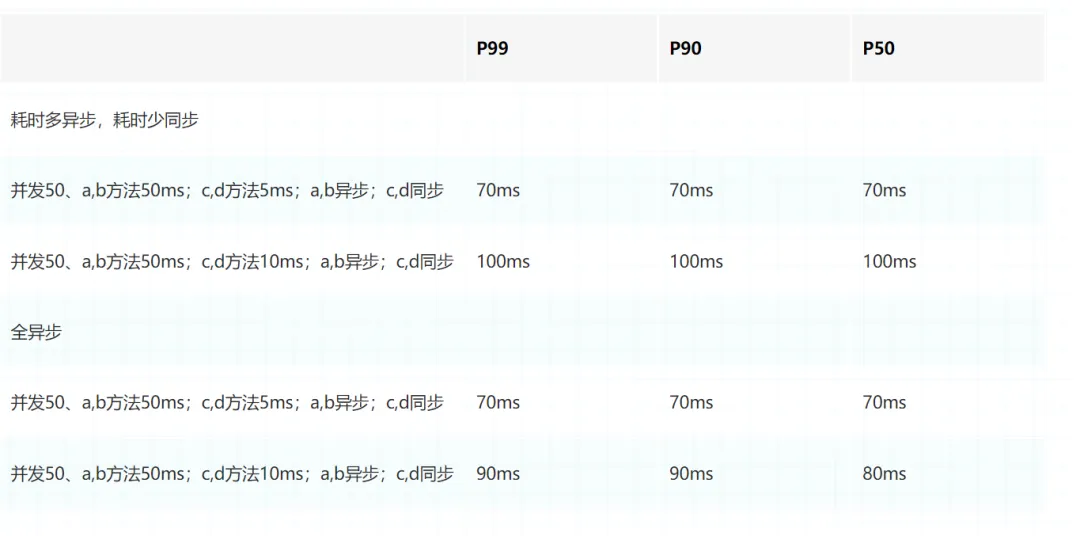Select the 耗时多异步，耗时少同步 section row
Screen dimensions: 1080x536
tap(105, 120)
